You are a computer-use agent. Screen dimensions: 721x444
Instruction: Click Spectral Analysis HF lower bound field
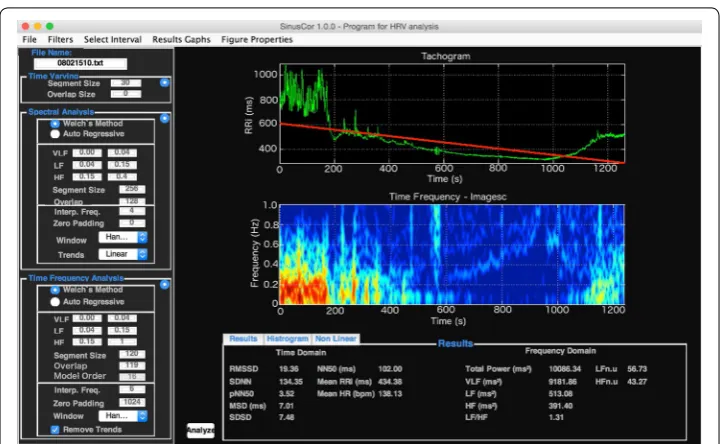[x=87, y=177]
